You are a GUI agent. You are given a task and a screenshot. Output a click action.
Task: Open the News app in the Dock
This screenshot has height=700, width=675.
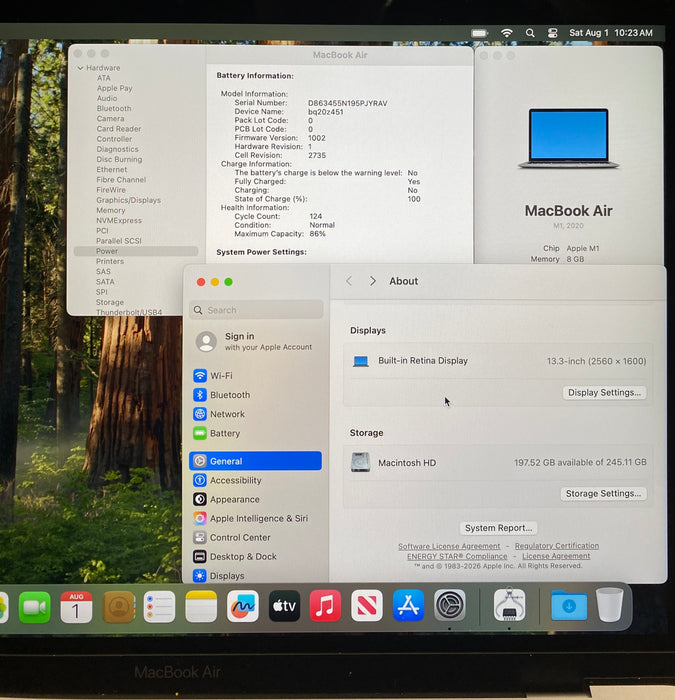(x=367, y=606)
